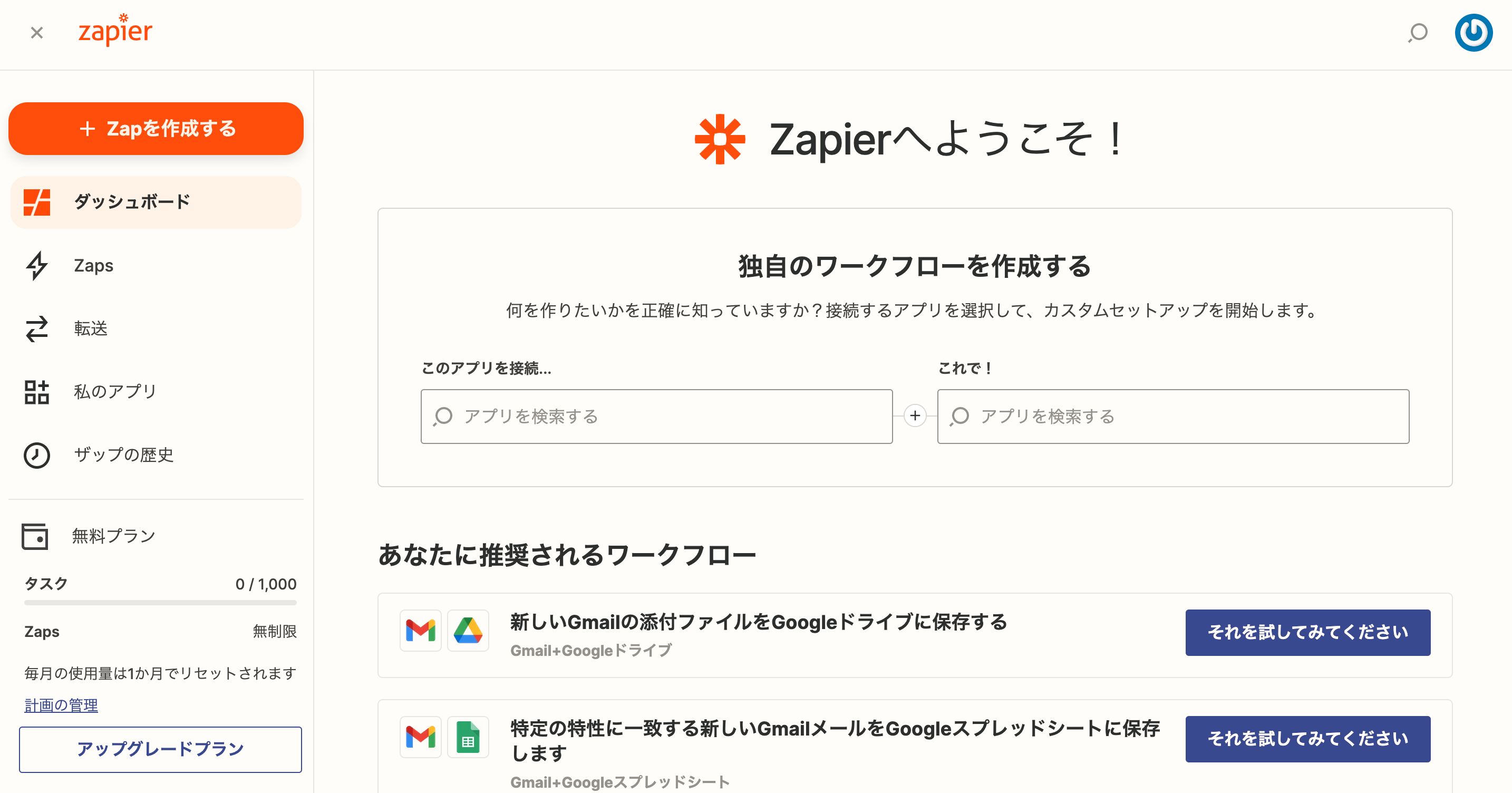Click the plus connector between app fields
Screen dimensions: 1512x793
pos(915,415)
